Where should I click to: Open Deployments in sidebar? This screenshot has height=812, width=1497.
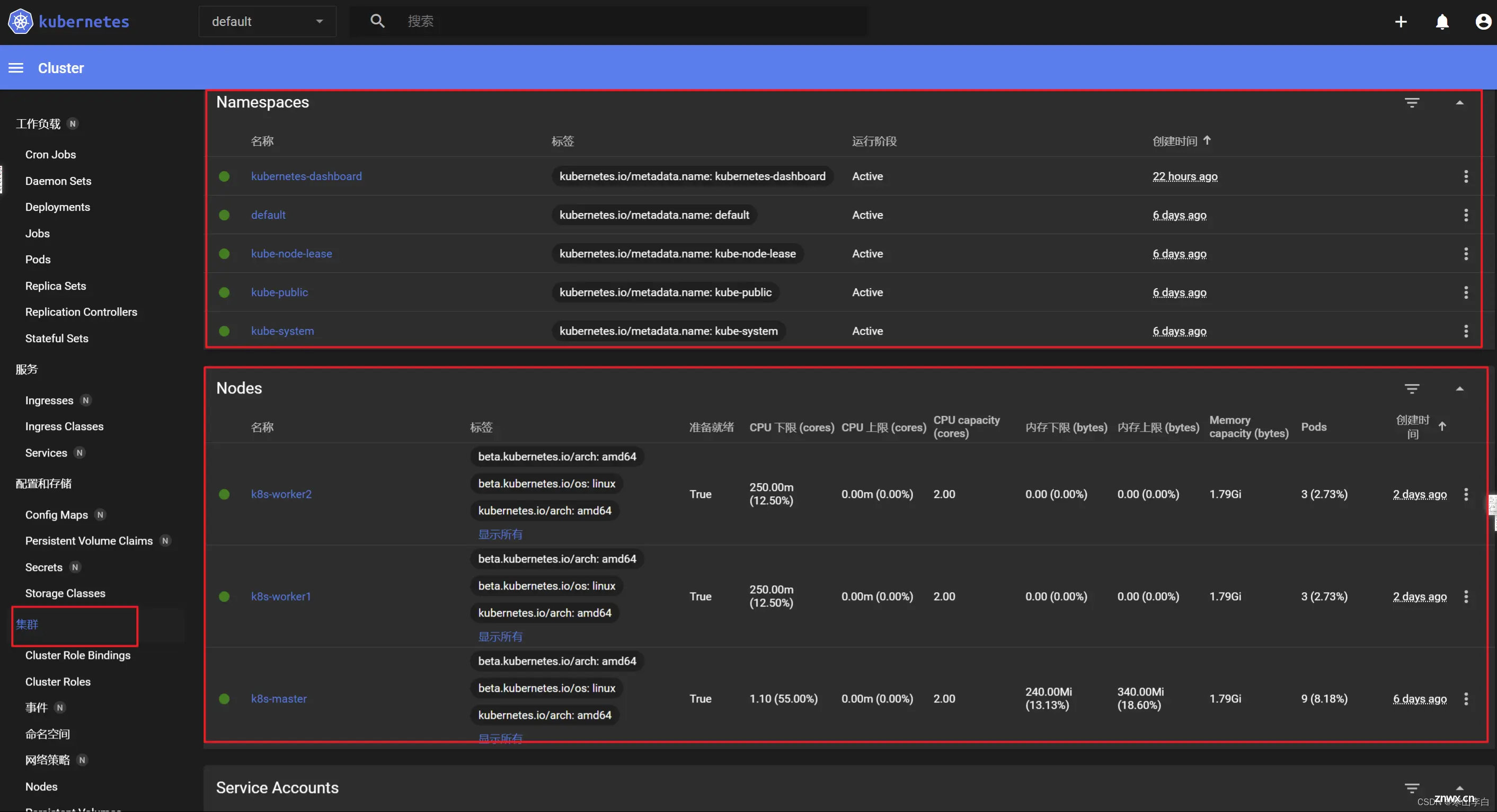(58, 207)
